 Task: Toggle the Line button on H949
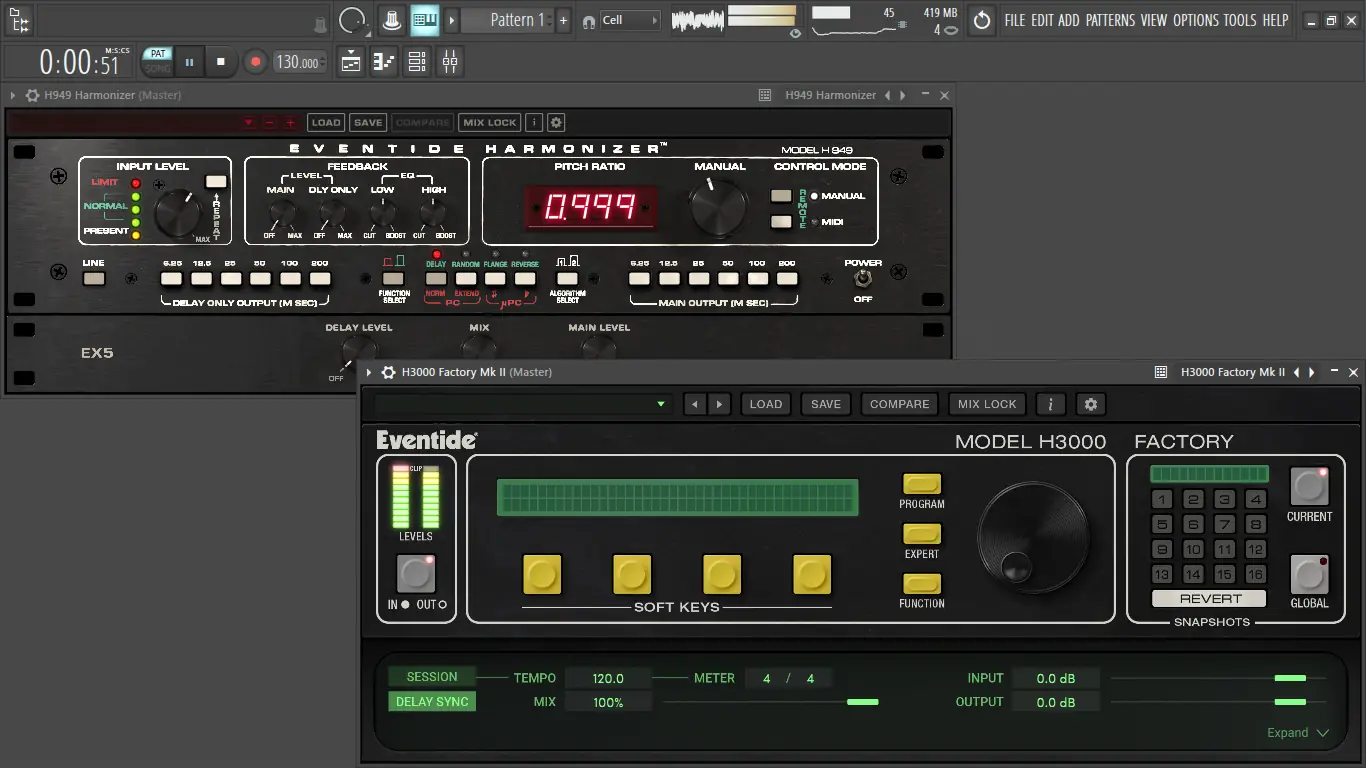94,279
